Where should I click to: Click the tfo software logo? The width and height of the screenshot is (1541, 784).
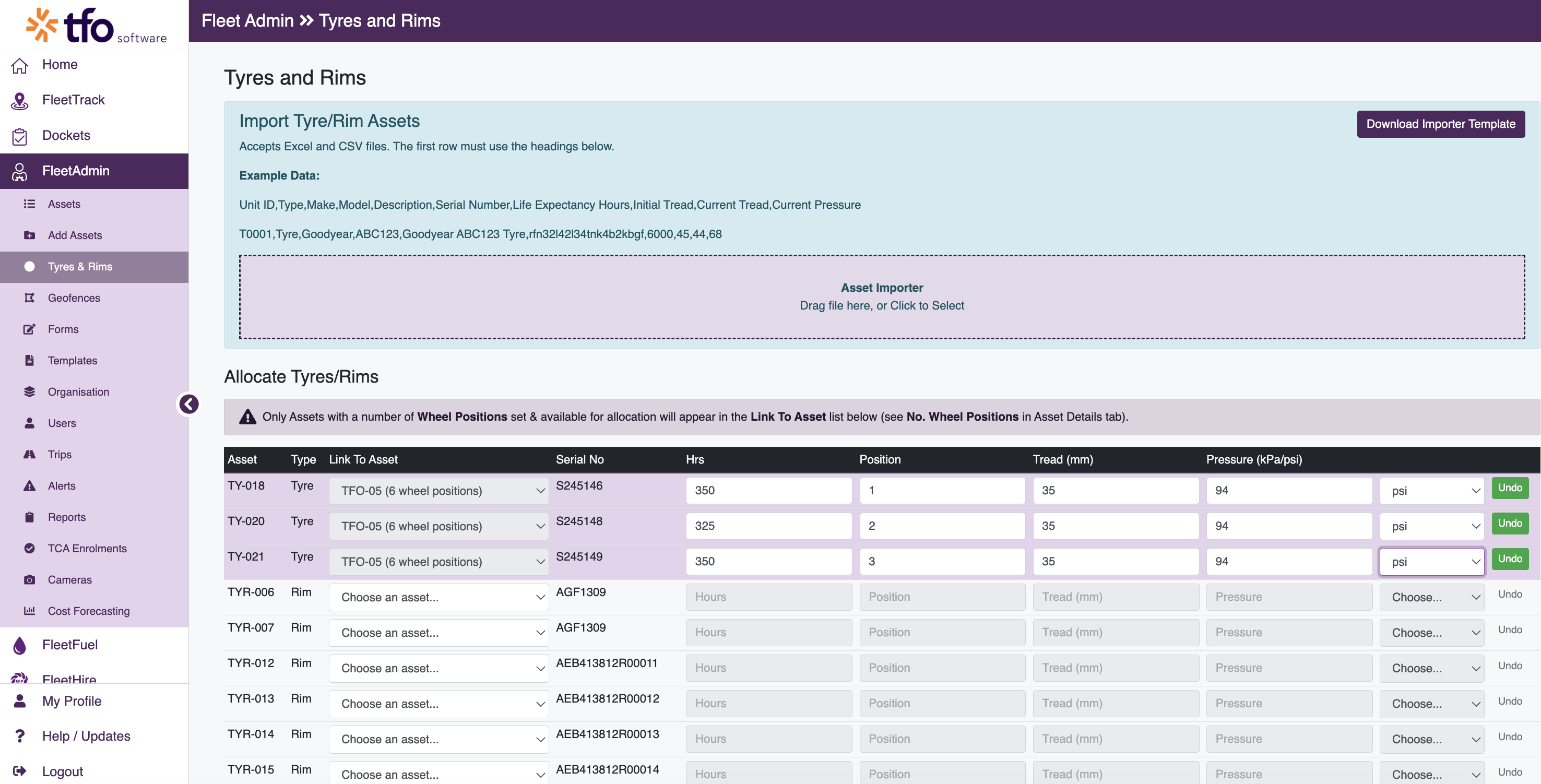pos(96,26)
